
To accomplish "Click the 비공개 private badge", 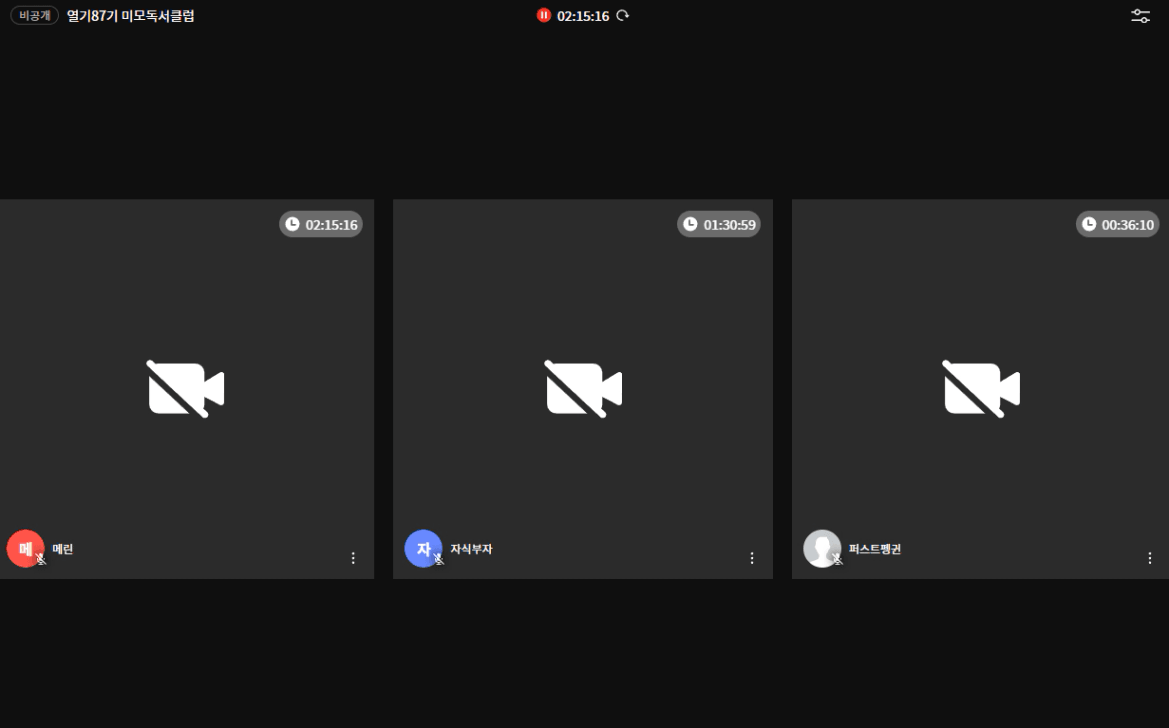I will pos(35,16).
